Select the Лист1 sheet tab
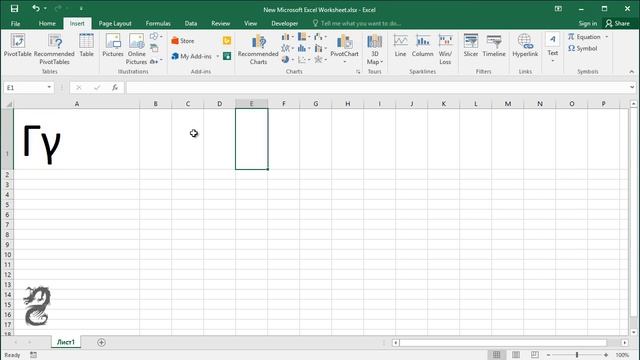The width and height of the screenshot is (640, 360). [66, 342]
